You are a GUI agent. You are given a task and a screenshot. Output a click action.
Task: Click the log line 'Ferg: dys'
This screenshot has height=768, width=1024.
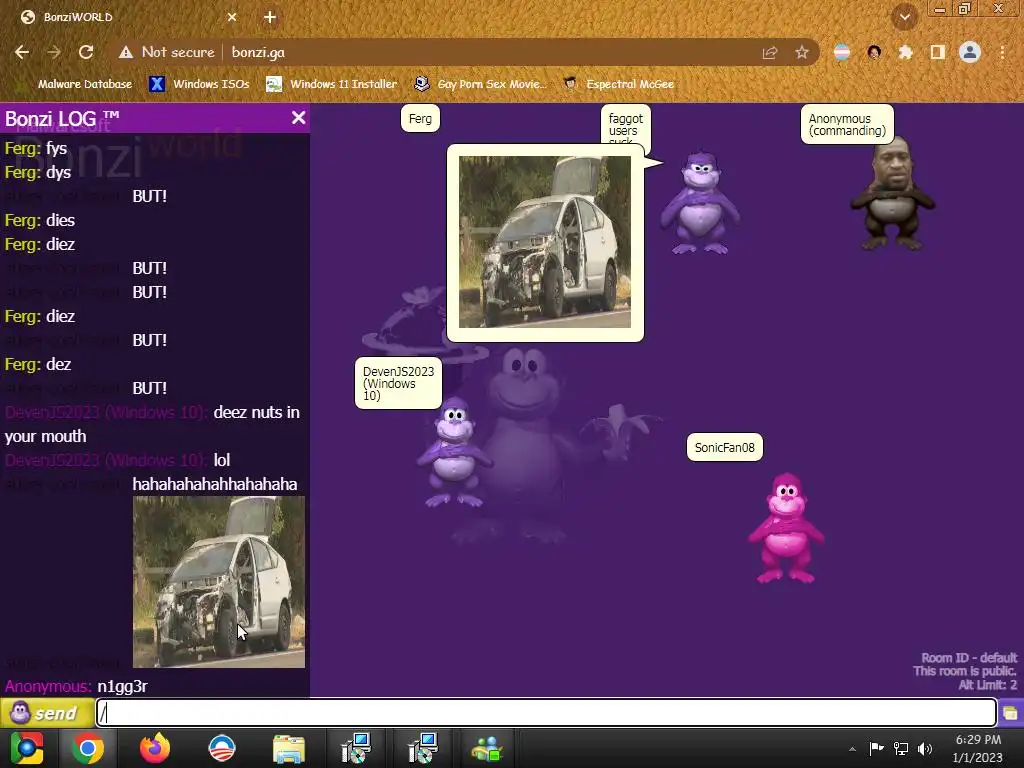38,172
